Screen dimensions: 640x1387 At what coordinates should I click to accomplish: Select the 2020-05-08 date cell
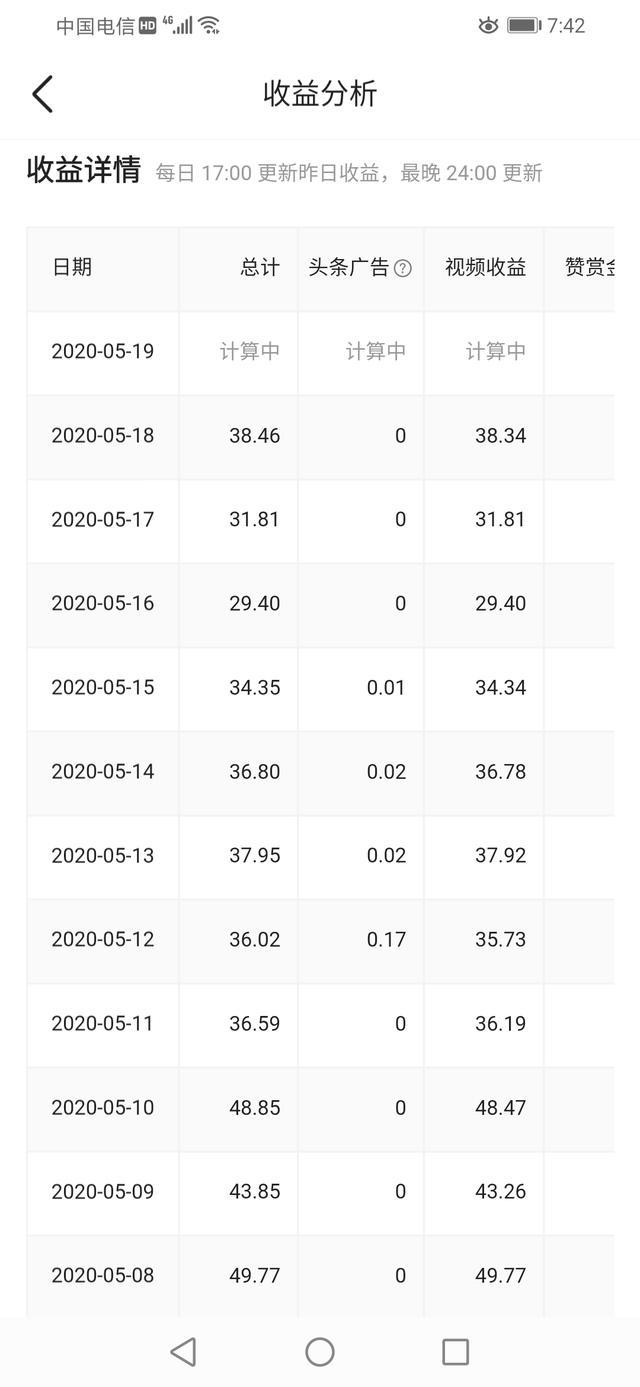[103, 1276]
